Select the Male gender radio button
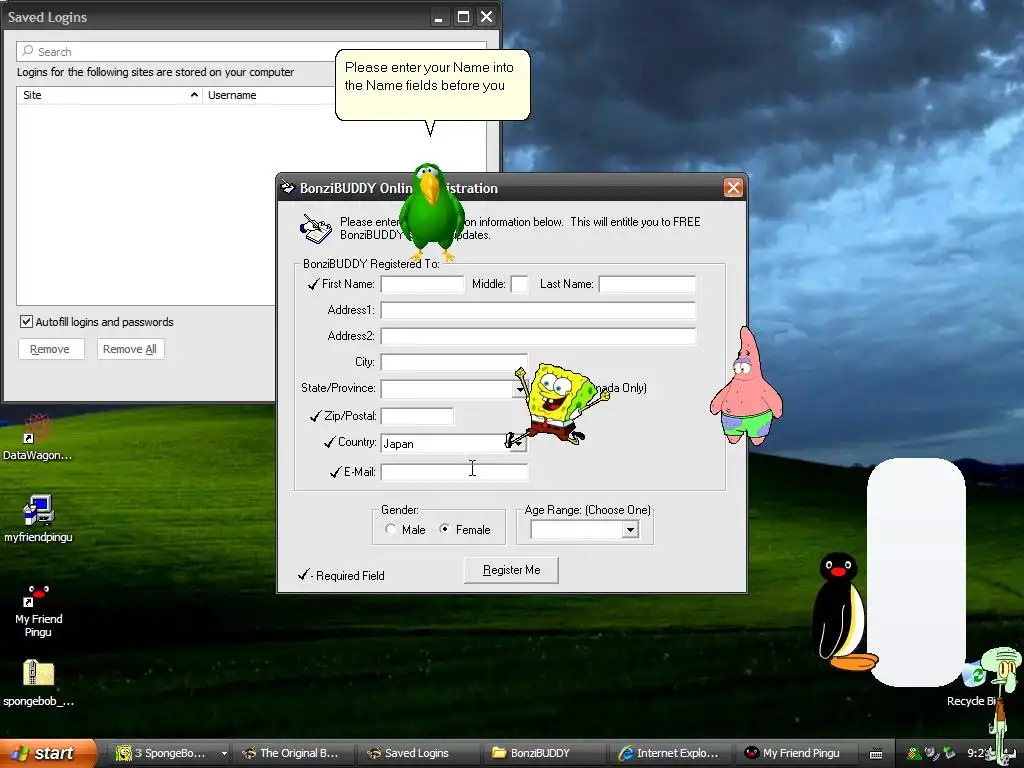Image resolution: width=1024 pixels, height=768 pixels. click(x=391, y=529)
